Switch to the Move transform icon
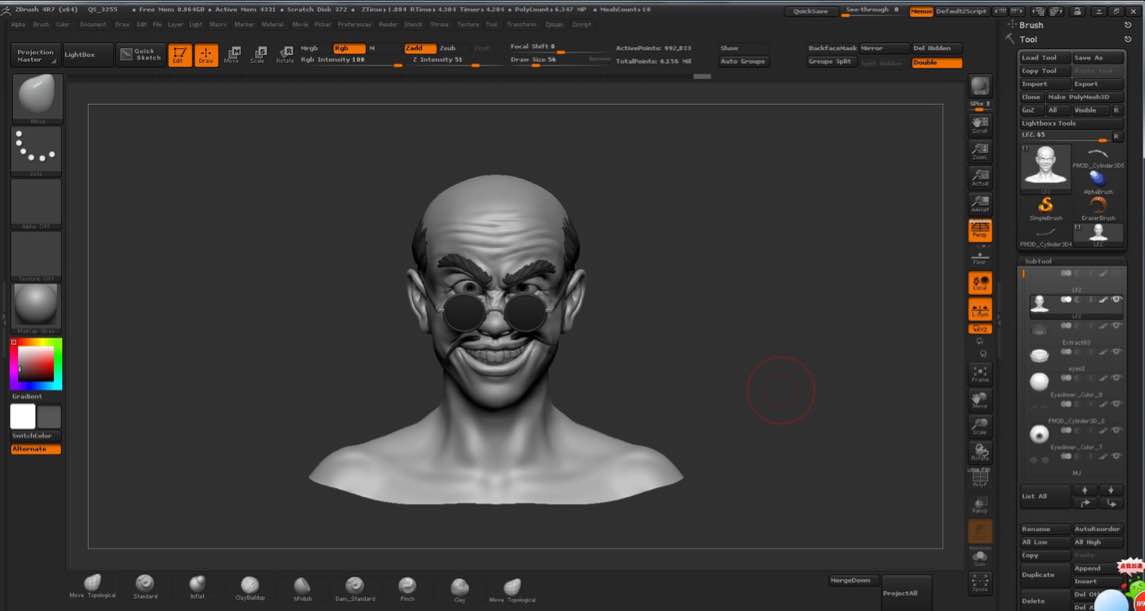This screenshot has width=1145, height=611. pyautogui.click(x=232, y=54)
